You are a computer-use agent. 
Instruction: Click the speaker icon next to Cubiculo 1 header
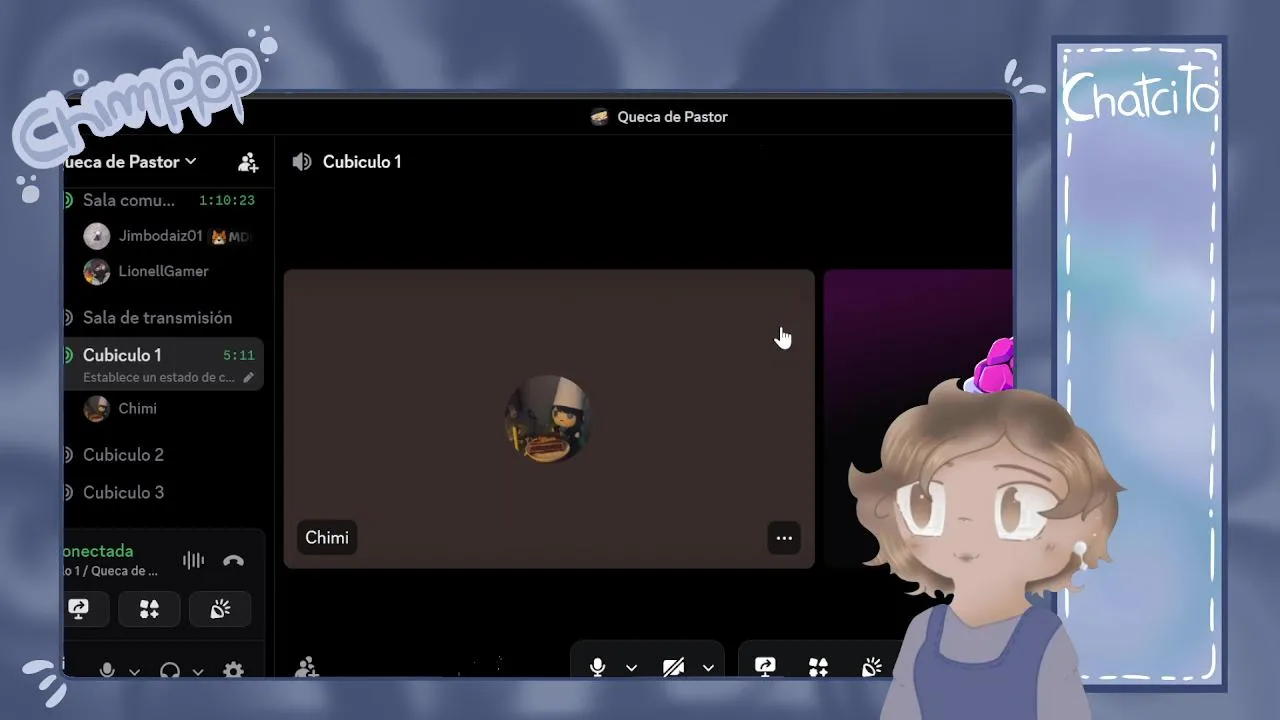coord(302,162)
